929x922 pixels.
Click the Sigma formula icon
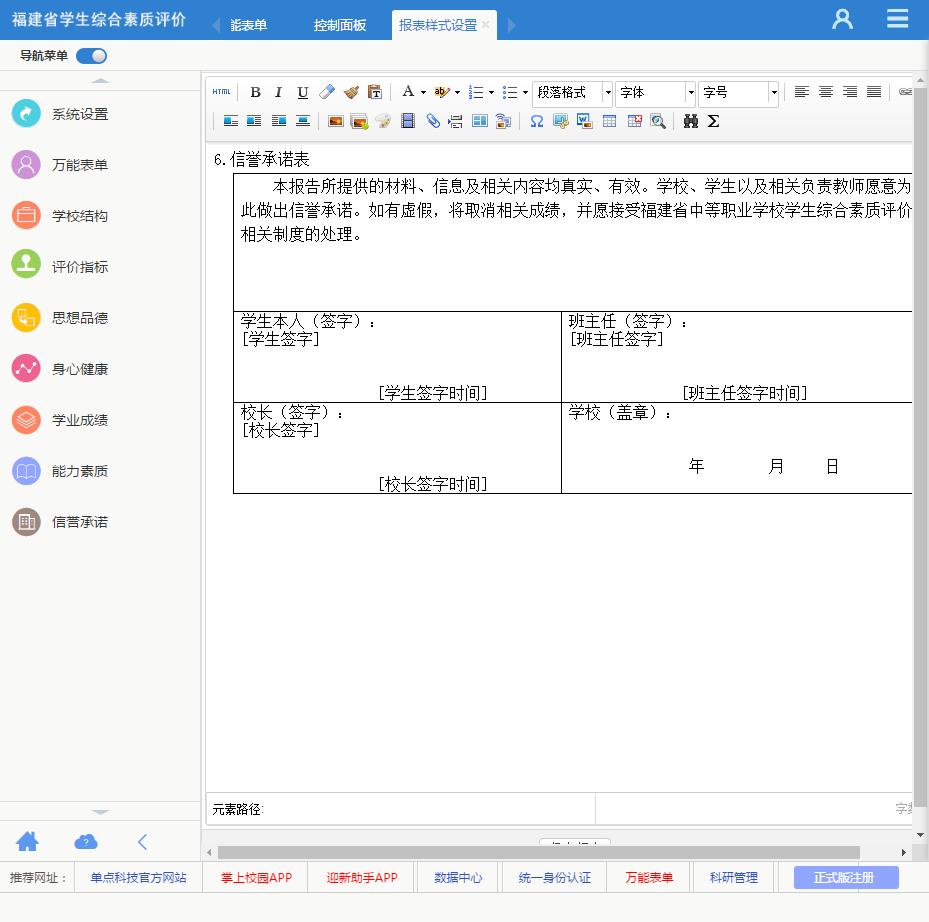(x=713, y=121)
